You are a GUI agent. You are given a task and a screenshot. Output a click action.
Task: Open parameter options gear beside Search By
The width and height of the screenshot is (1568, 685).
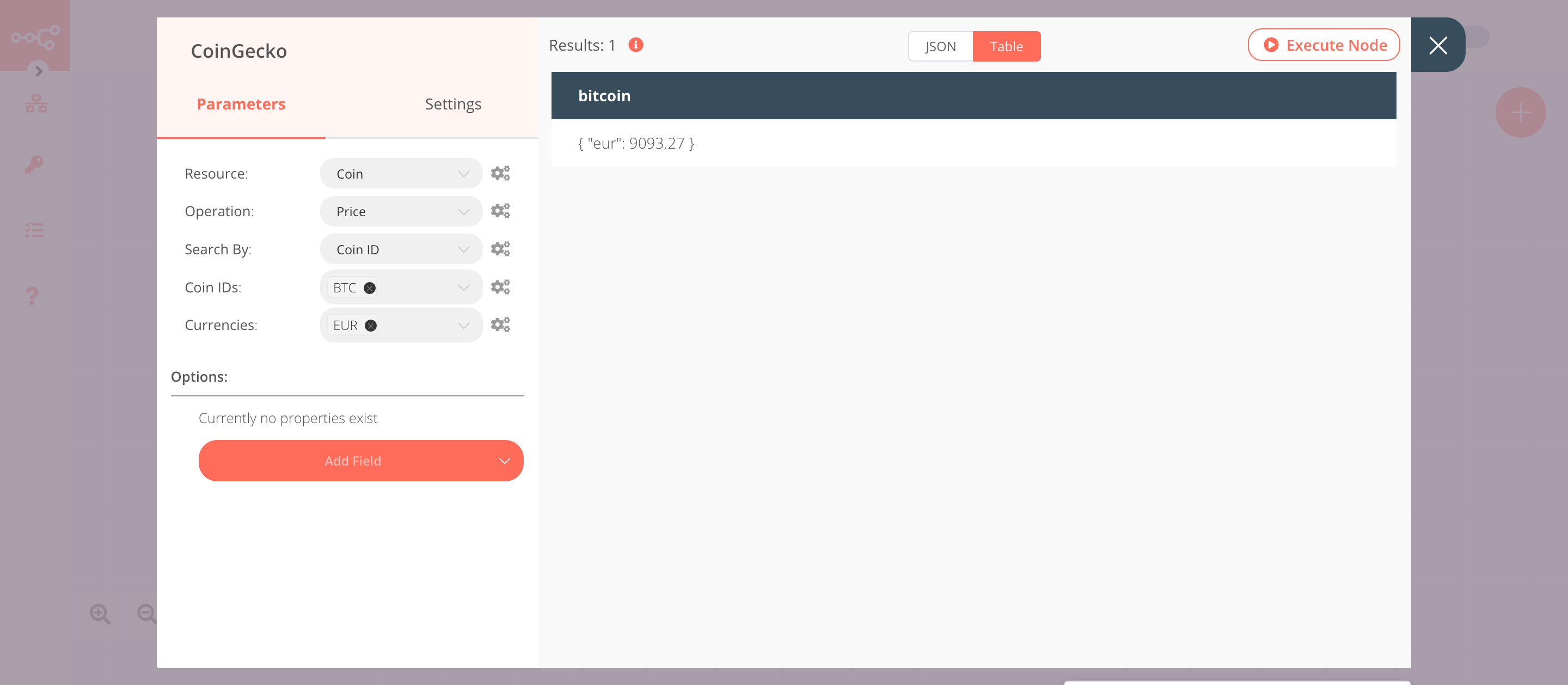pos(500,249)
